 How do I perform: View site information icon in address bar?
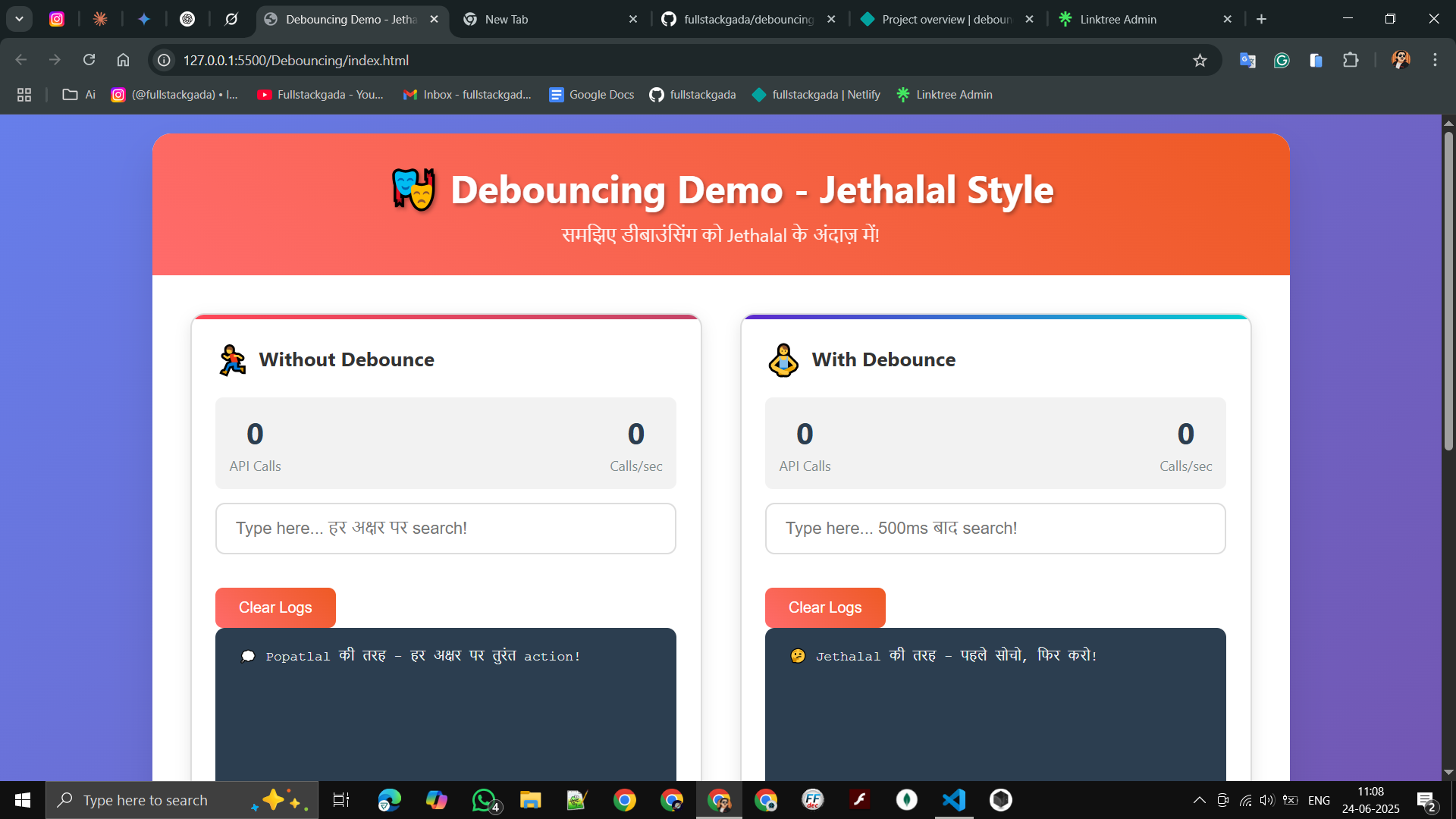(x=164, y=60)
